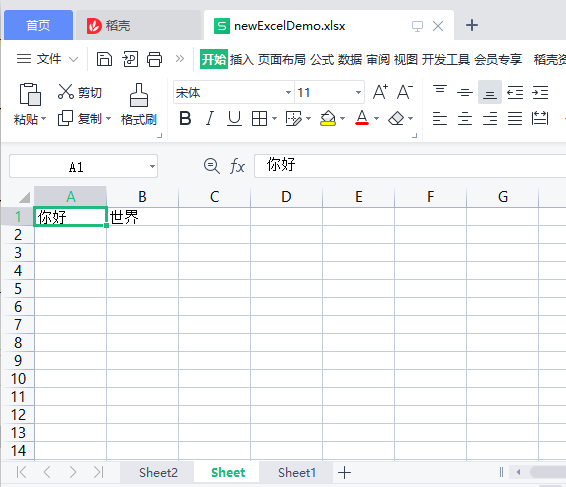Add a new document tab with plus
Image resolution: width=566 pixels, height=487 pixels.
point(472,25)
